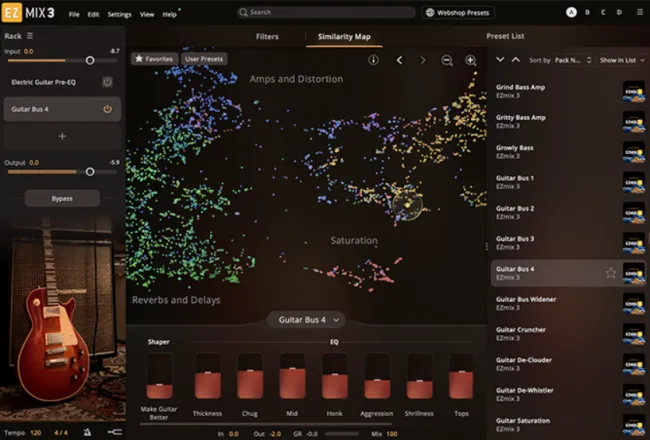Click the EZmix 3 logo

(x=28, y=13)
